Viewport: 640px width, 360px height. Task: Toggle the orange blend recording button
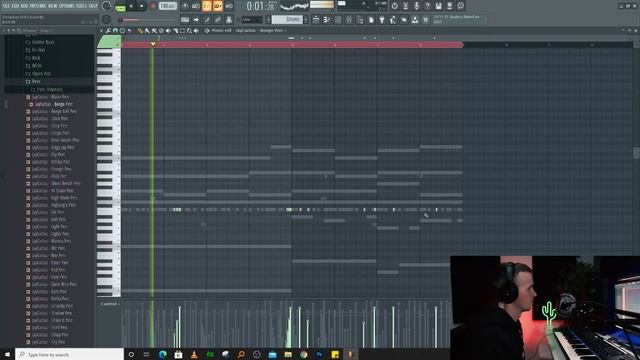tap(218, 6)
